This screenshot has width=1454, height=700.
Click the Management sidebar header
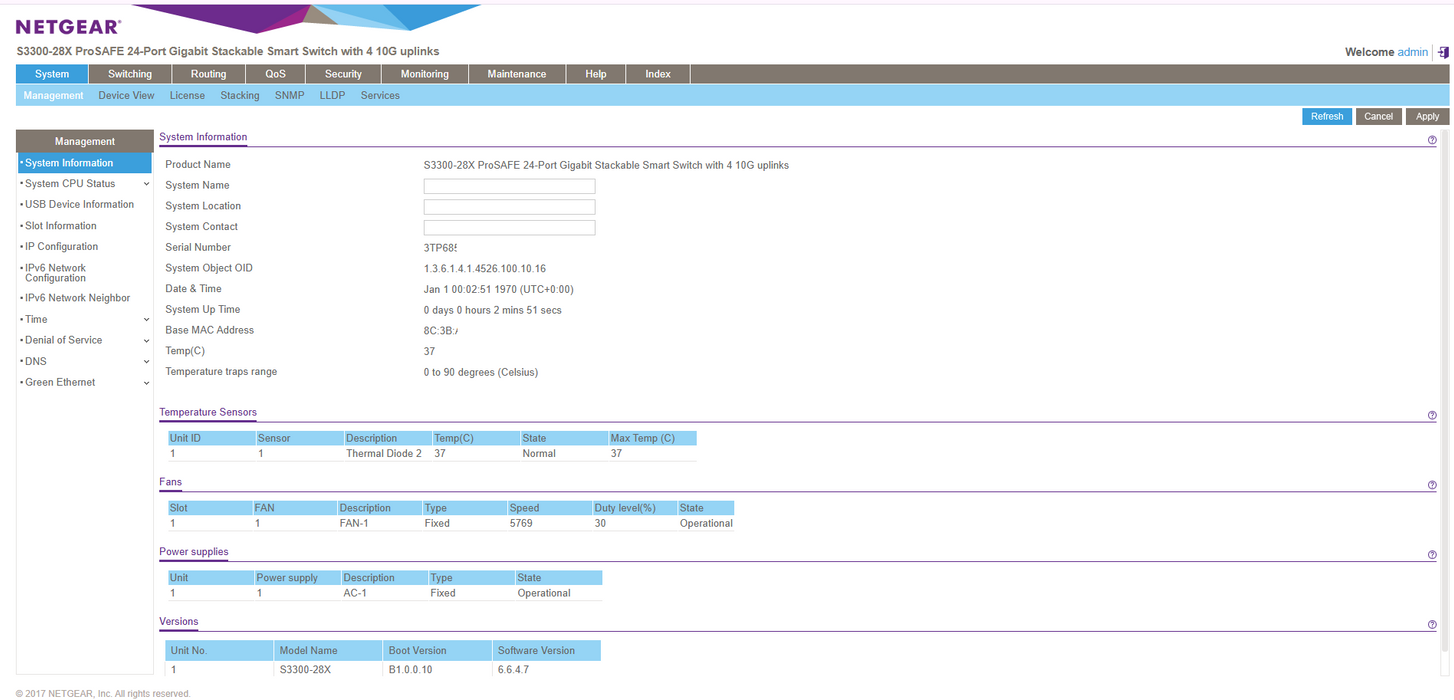coord(85,141)
